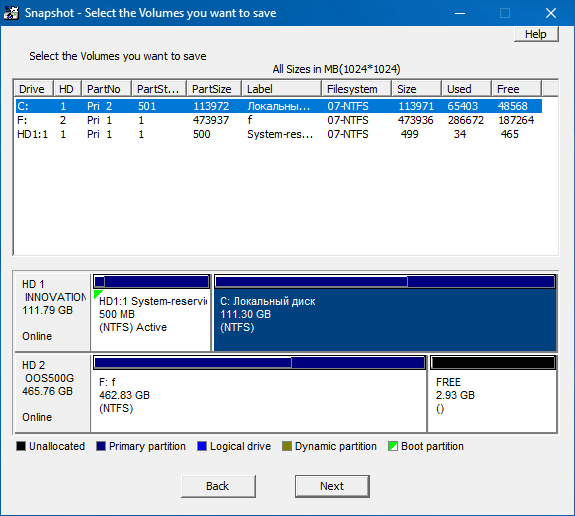This screenshot has width=575, height=516.
Task: Click the Unallocated black legend swatch
Action: [x=21, y=446]
